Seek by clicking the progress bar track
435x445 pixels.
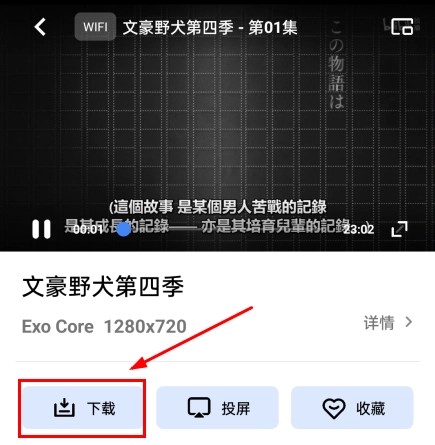tap(233, 229)
